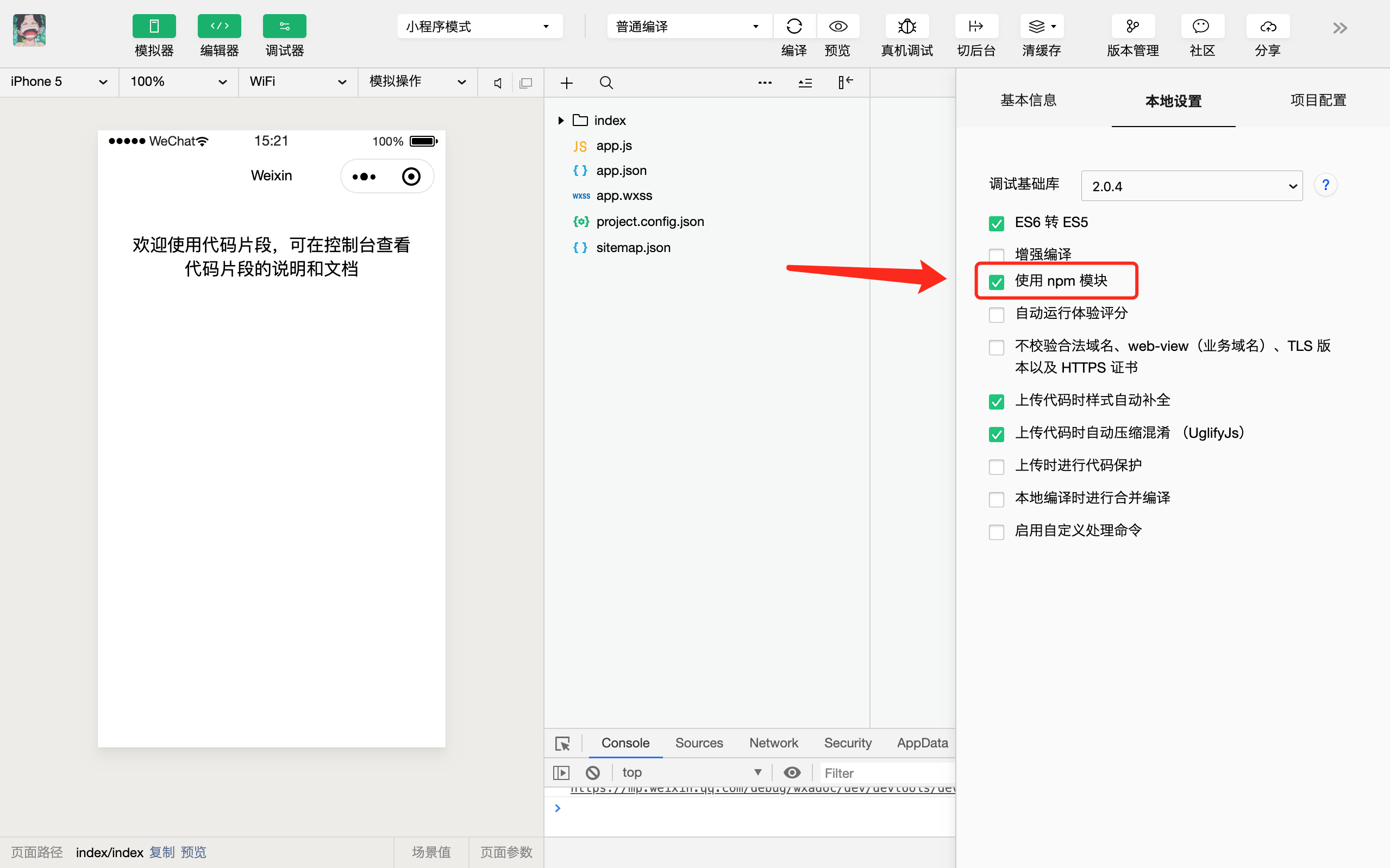
Task: Search files with magnifier icon
Action: [606, 83]
